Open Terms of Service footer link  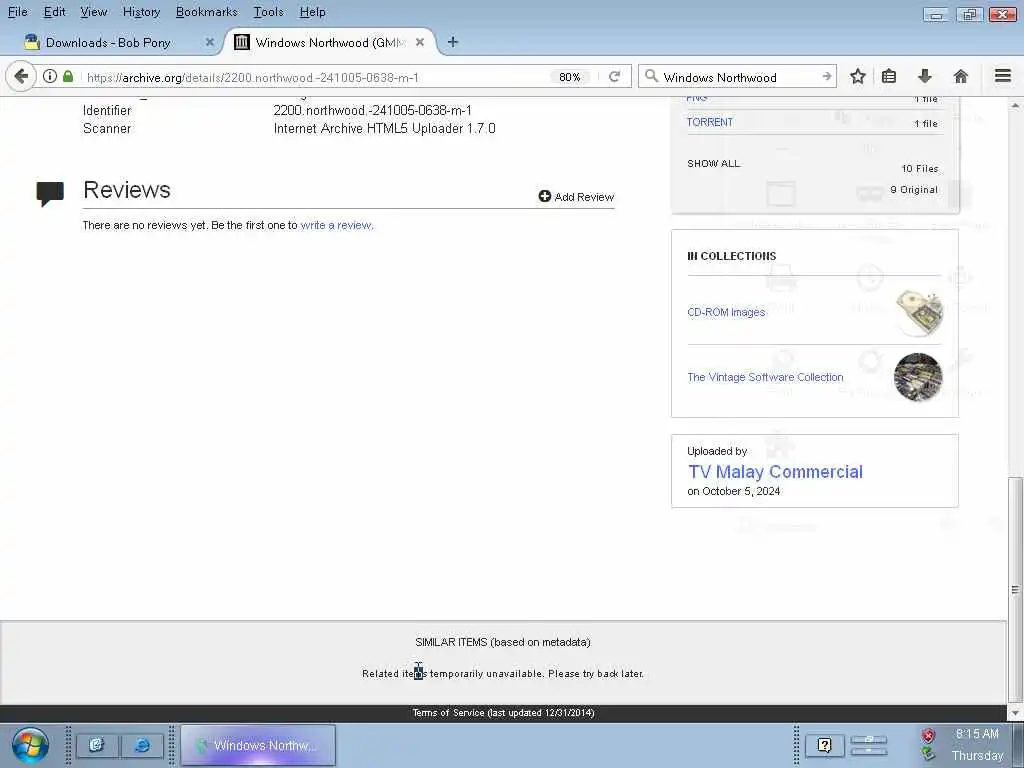[x=503, y=712]
